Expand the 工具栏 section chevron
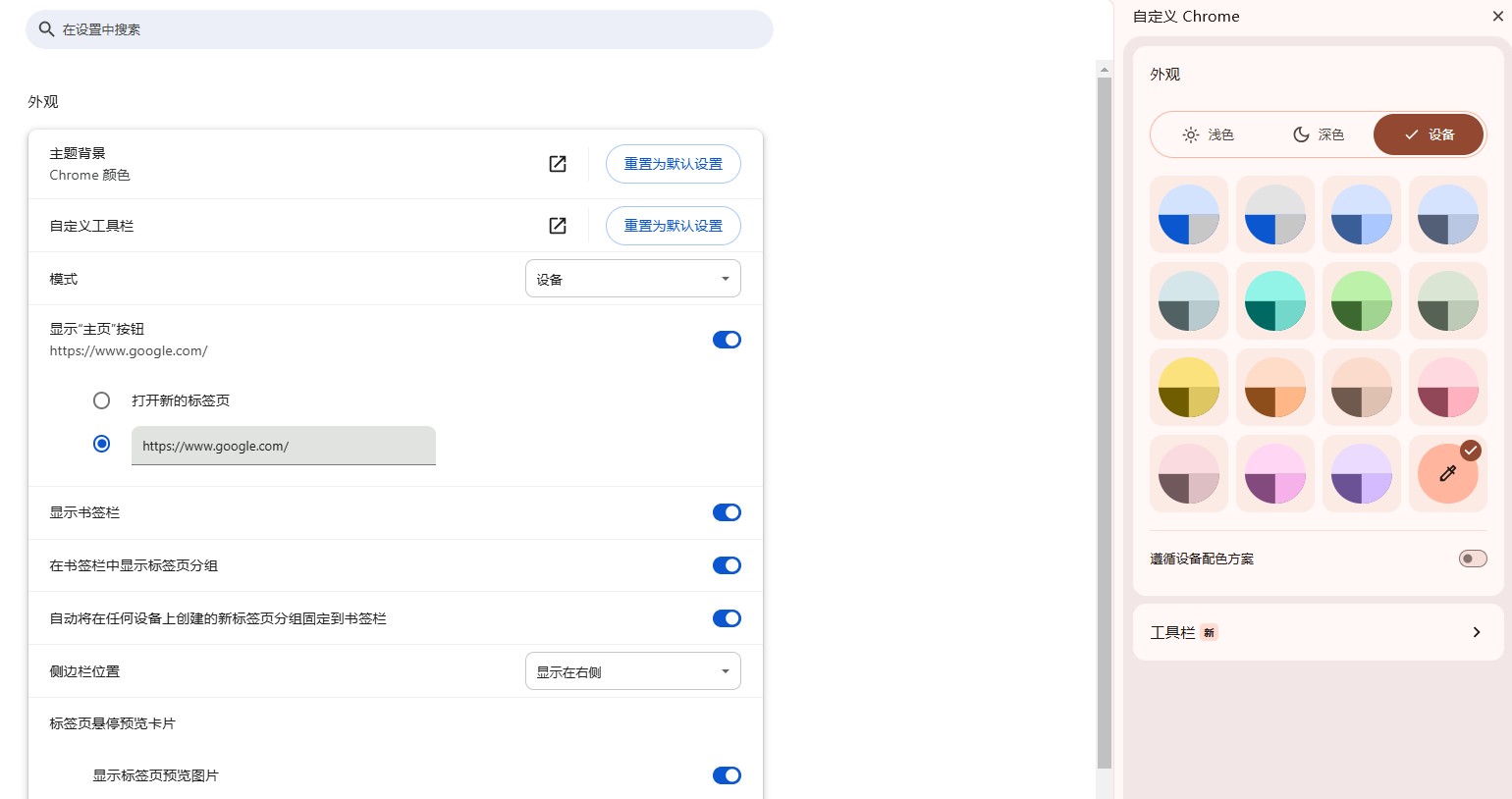This screenshot has width=1512, height=799. [1477, 632]
